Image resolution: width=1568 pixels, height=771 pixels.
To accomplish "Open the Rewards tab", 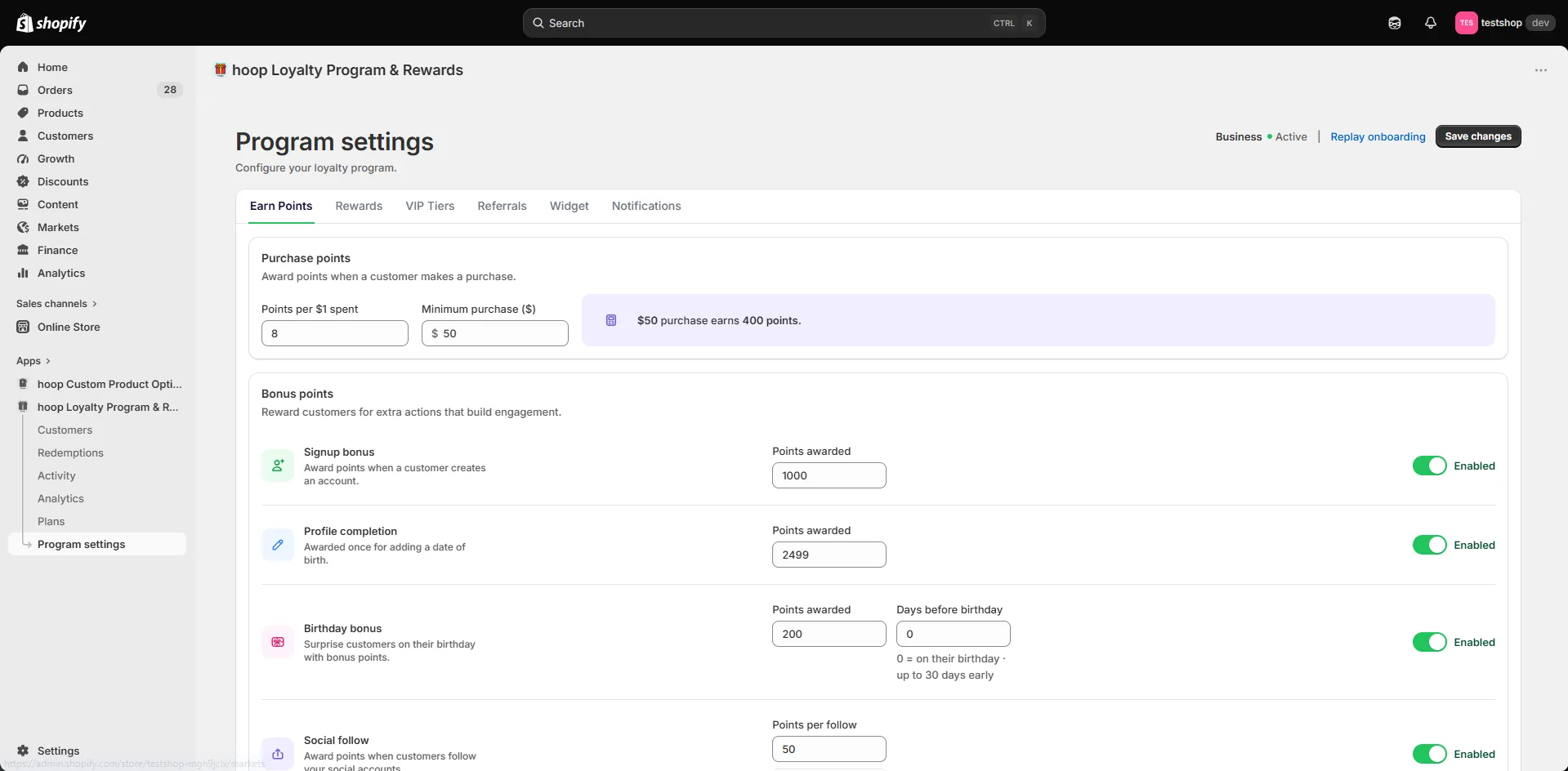I will (x=359, y=206).
